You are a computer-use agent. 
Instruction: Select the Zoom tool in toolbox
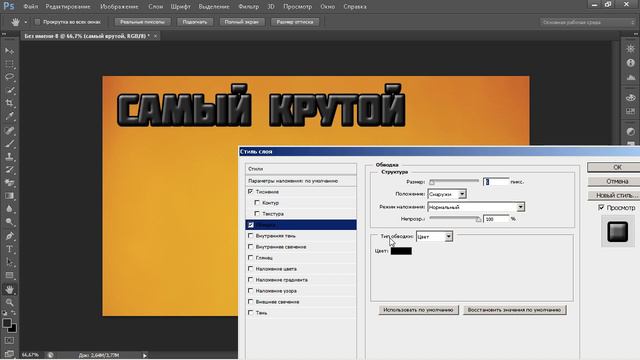click(9, 302)
